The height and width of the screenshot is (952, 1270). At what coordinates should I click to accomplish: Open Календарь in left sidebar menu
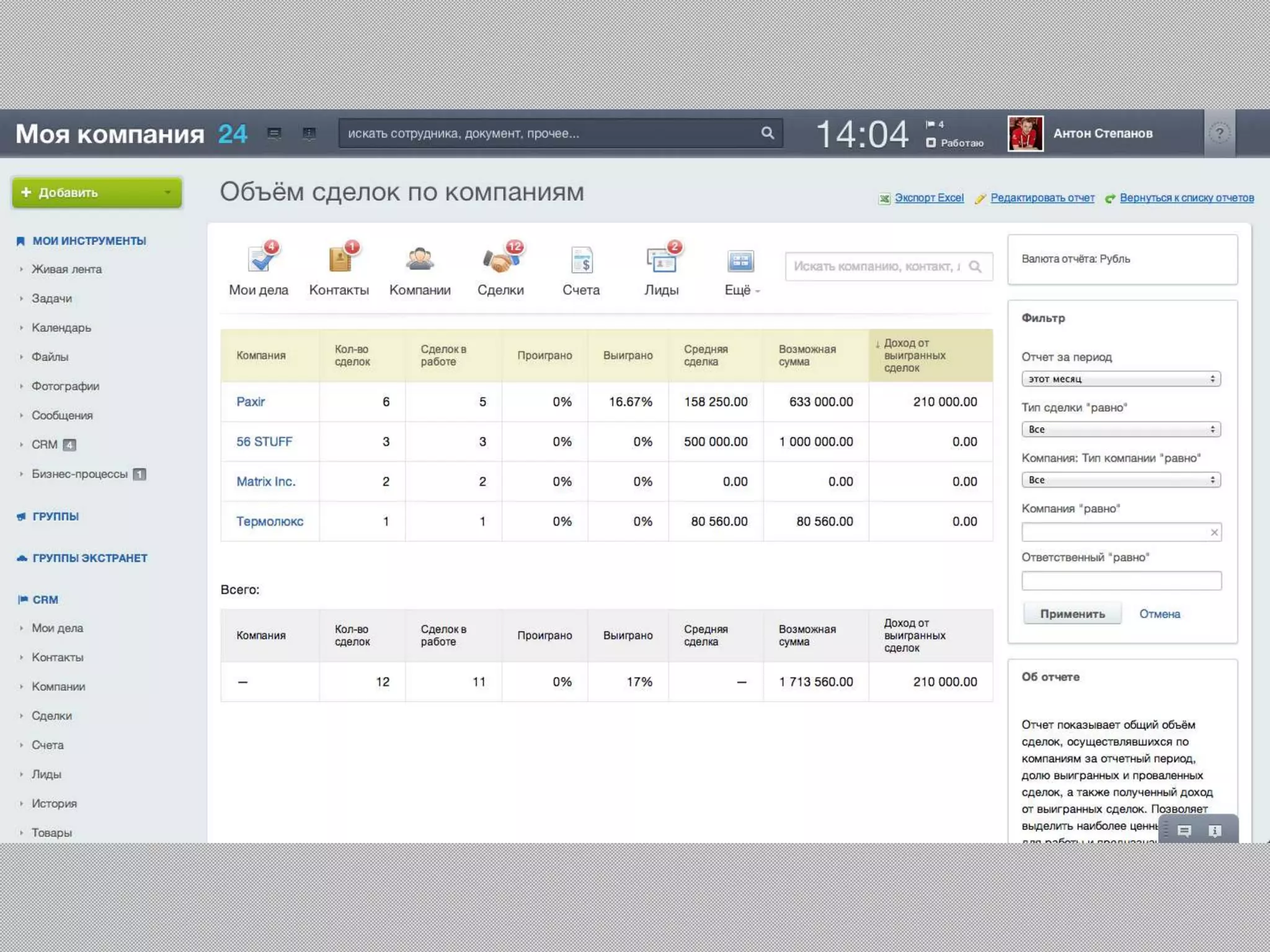61,328
